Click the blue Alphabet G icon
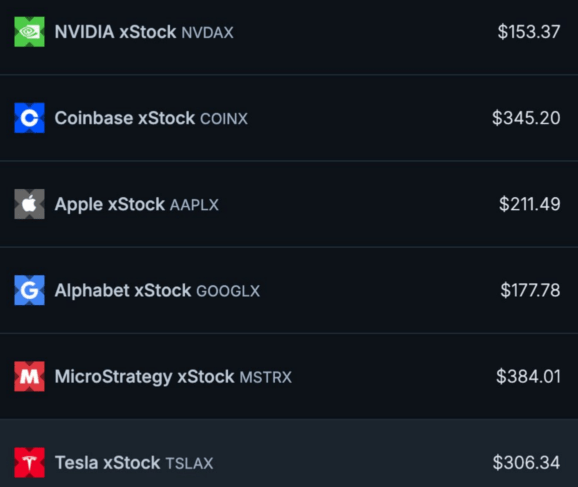 (29, 290)
